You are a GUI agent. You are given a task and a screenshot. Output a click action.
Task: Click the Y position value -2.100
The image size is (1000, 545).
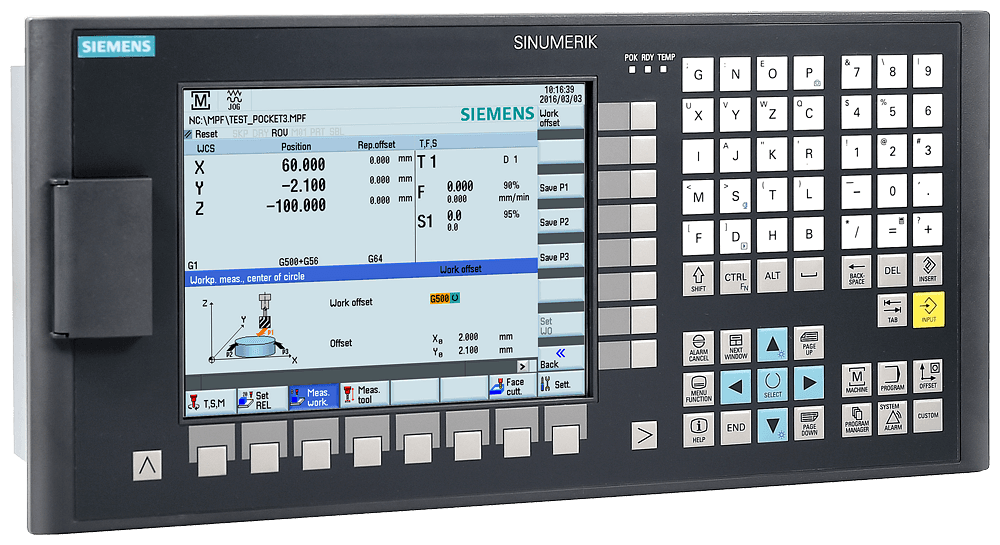point(304,185)
